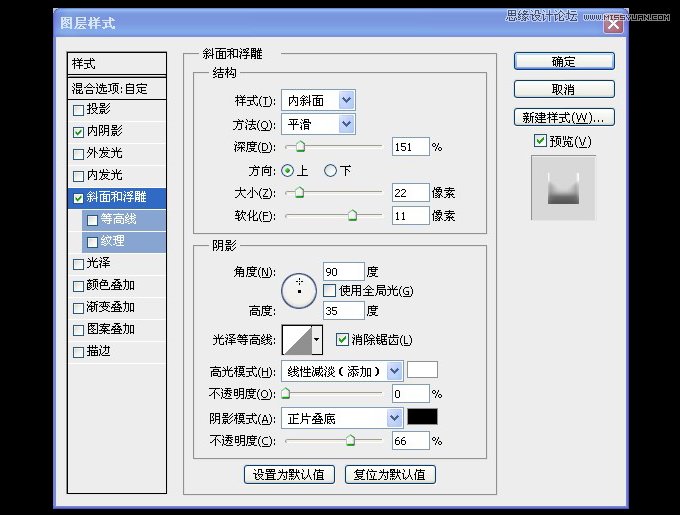
Task: Expand the 光泽等高线 gloss contour picker arrow
Action: click(317, 339)
